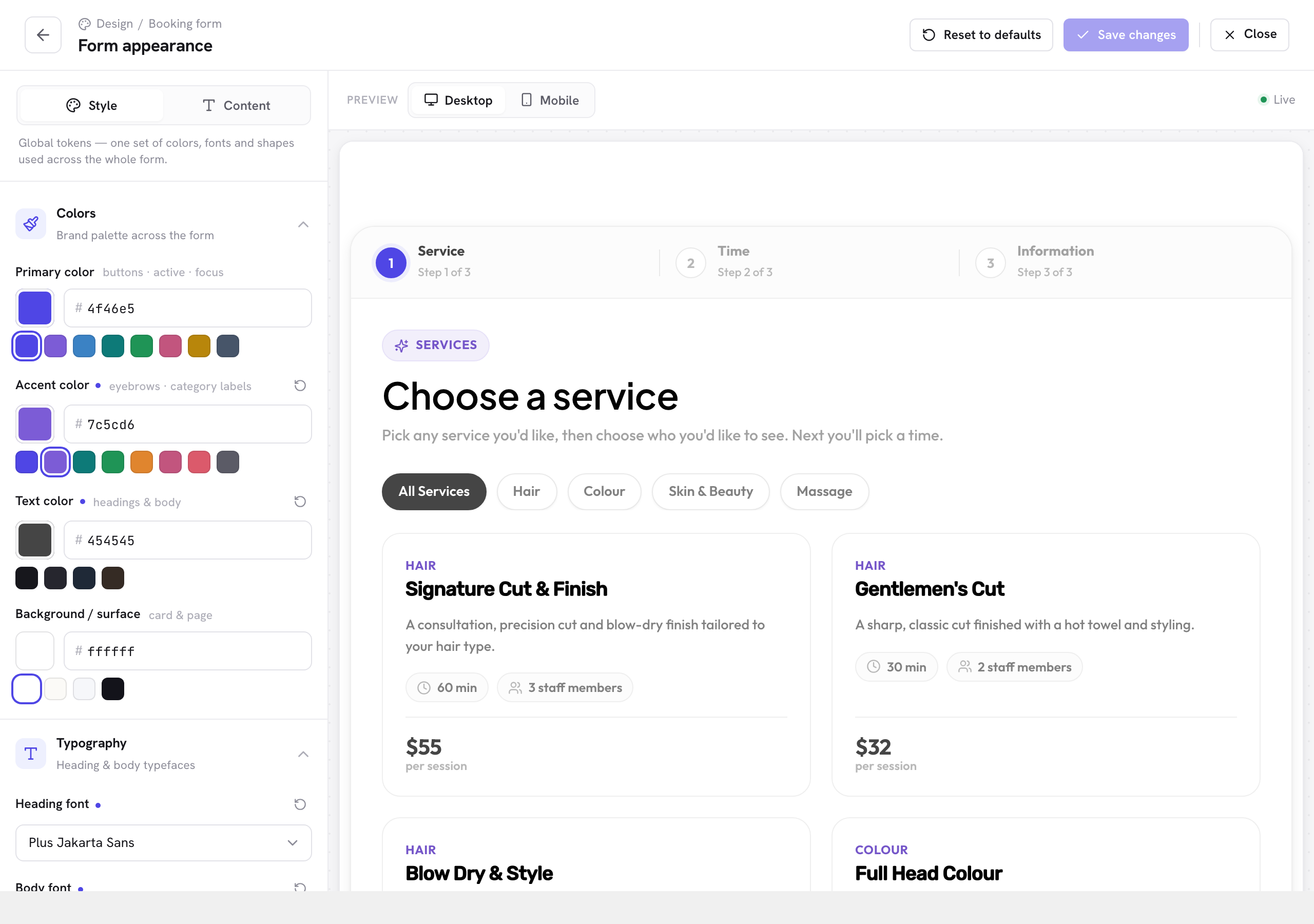Image resolution: width=1314 pixels, height=924 pixels.
Task: Select Desktop preview mode
Action: [458, 100]
